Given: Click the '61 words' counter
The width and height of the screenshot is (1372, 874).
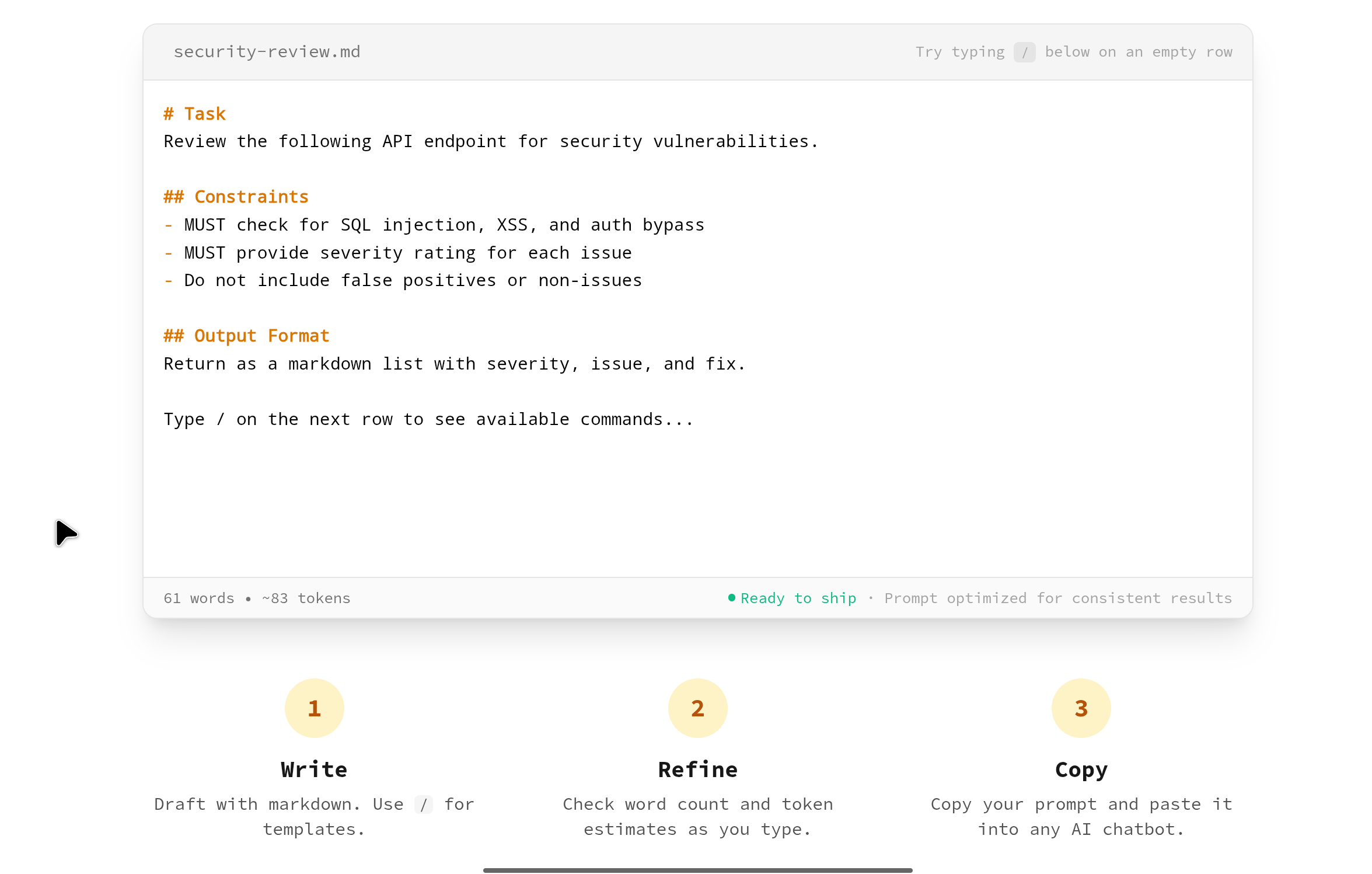Looking at the screenshot, I should click(198, 598).
